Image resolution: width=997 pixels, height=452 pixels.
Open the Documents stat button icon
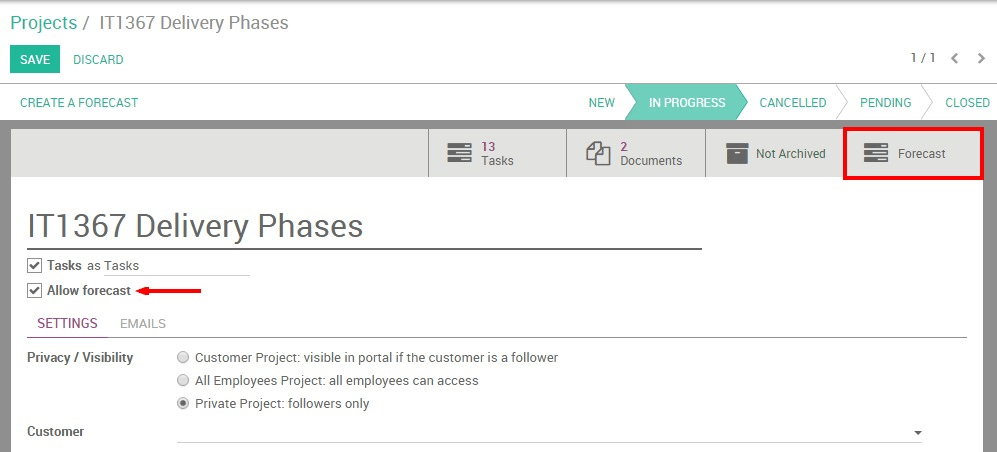point(598,153)
